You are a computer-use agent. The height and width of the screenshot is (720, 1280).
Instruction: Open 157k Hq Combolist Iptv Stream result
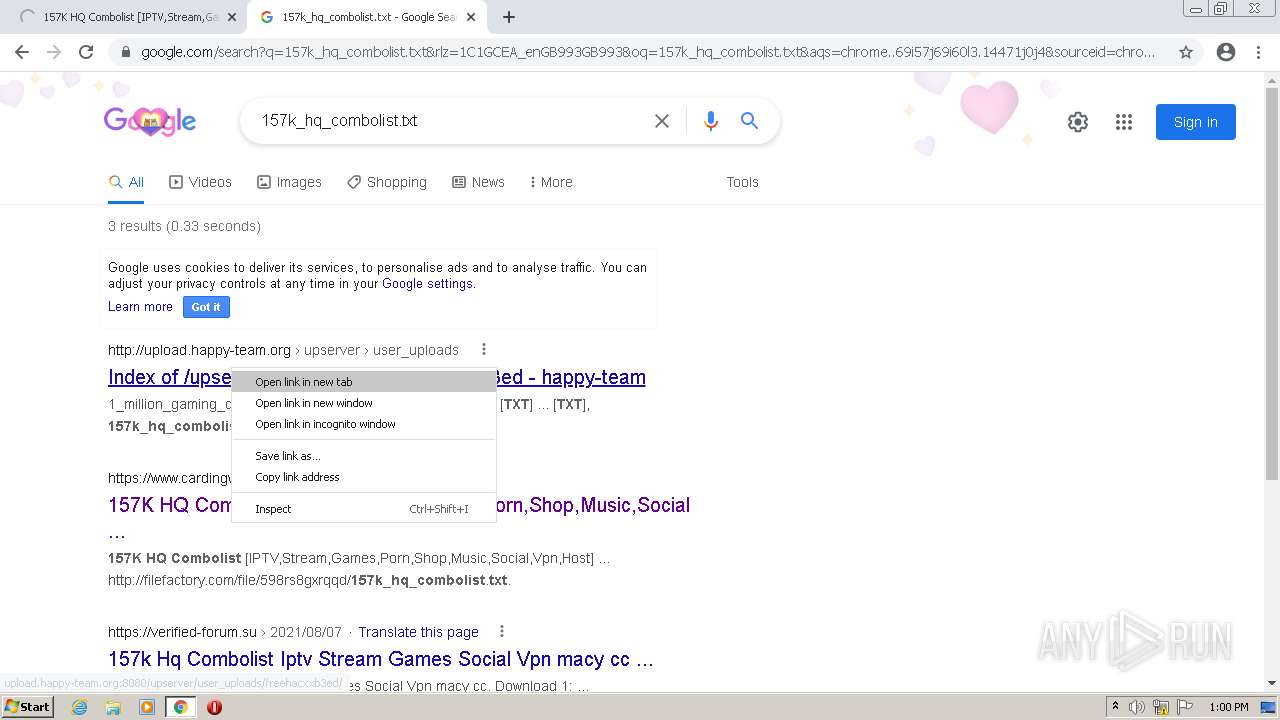[381, 659]
